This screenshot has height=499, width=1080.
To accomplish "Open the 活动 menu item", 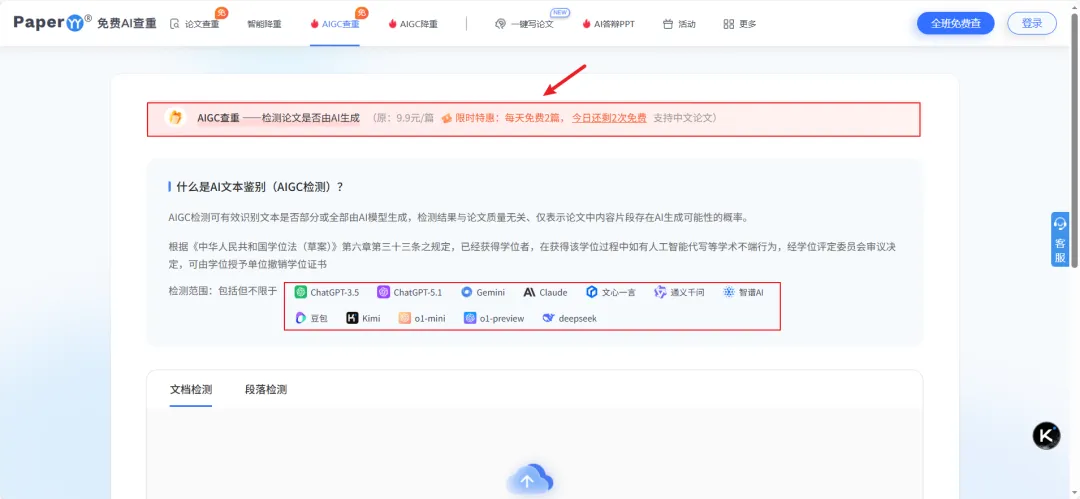I will click(679, 23).
